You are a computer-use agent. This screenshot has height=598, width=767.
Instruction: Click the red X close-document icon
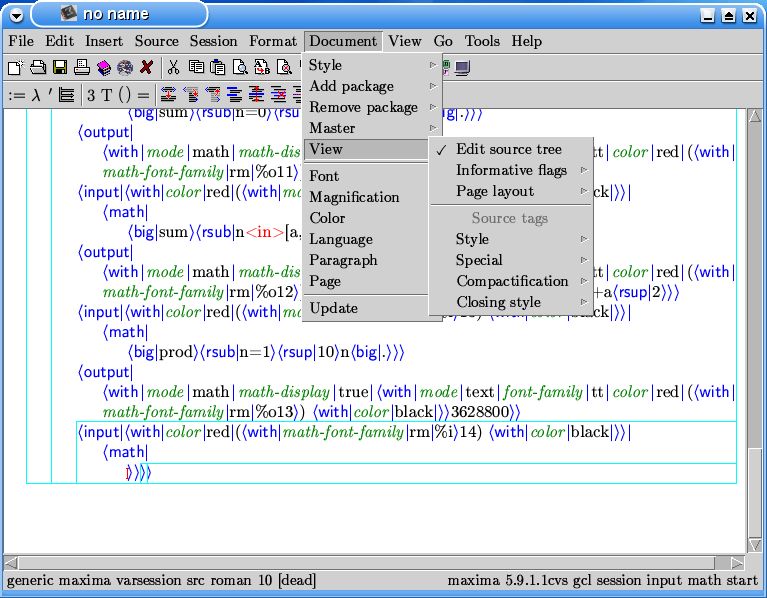pyautogui.click(x=146, y=67)
